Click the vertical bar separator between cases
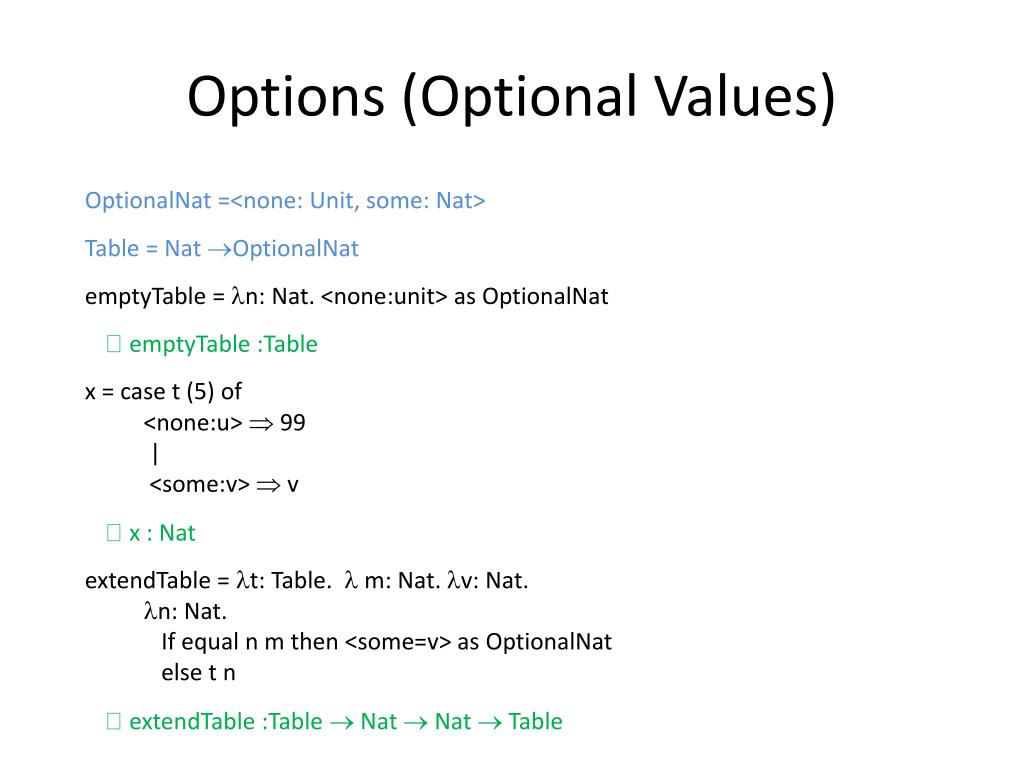The height and width of the screenshot is (768, 1024). point(155,453)
